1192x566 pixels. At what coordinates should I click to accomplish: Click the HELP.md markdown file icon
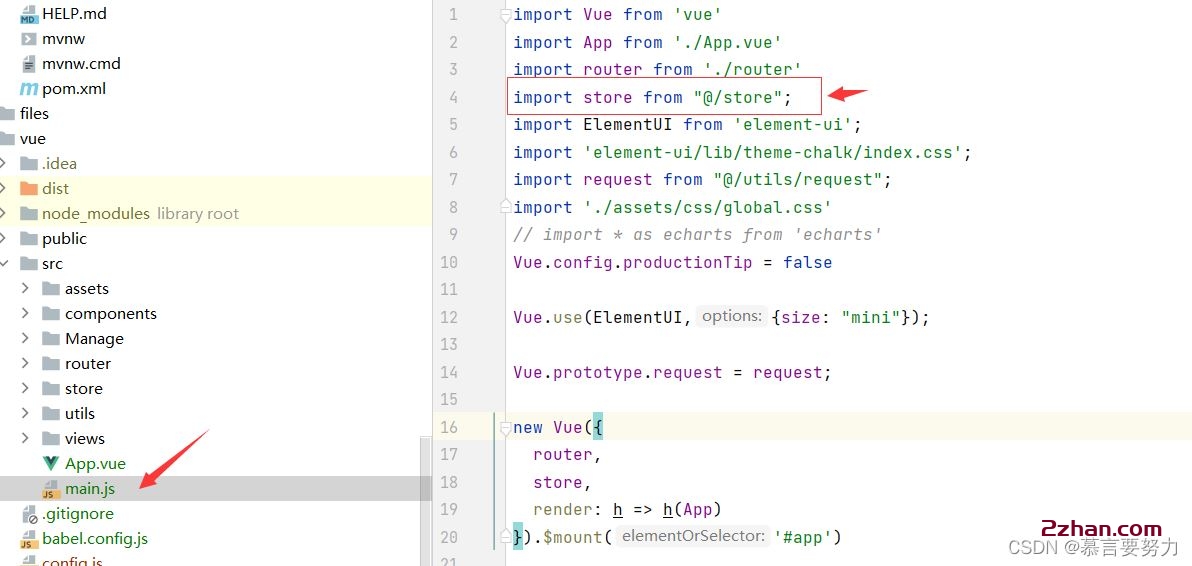pyautogui.click(x=29, y=14)
